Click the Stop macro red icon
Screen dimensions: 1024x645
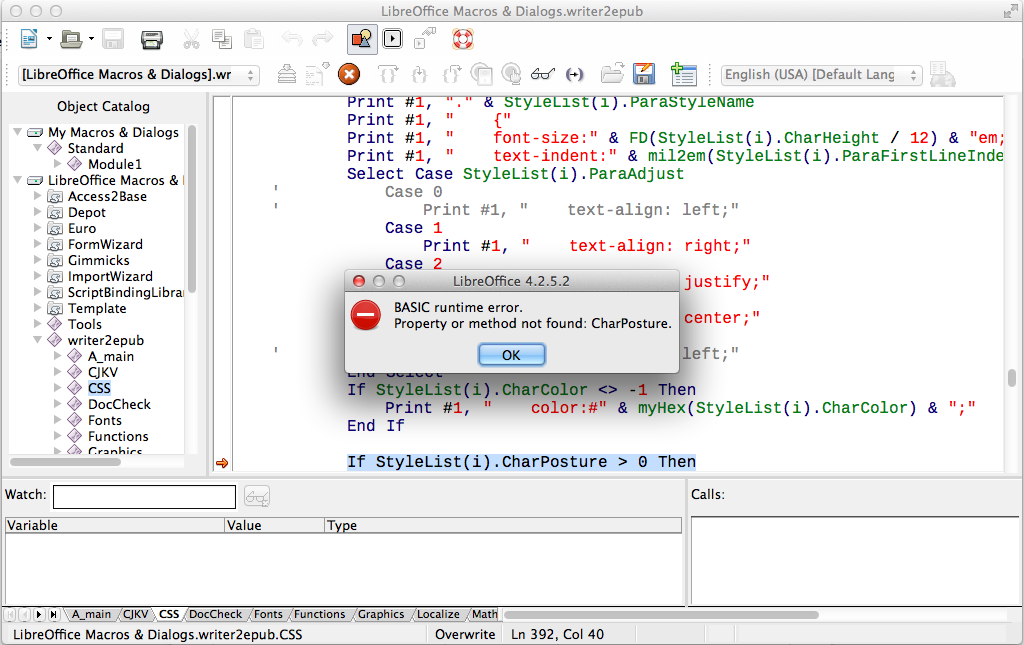pyautogui.click(x=349, y=74)
